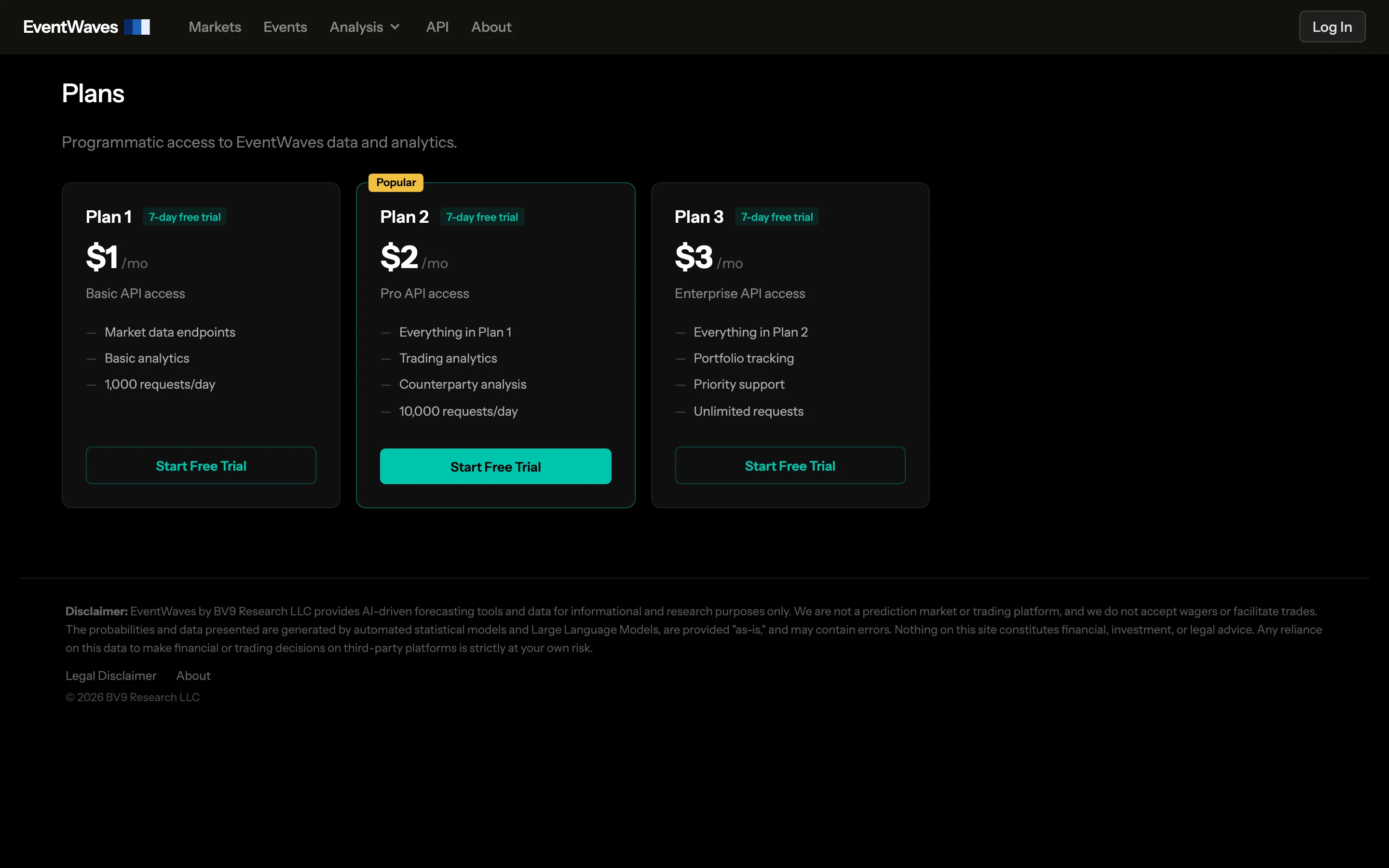Click the chevron next to Analysis
The width and height of the screenshot is (1389, 868).
tap(395, 27)
